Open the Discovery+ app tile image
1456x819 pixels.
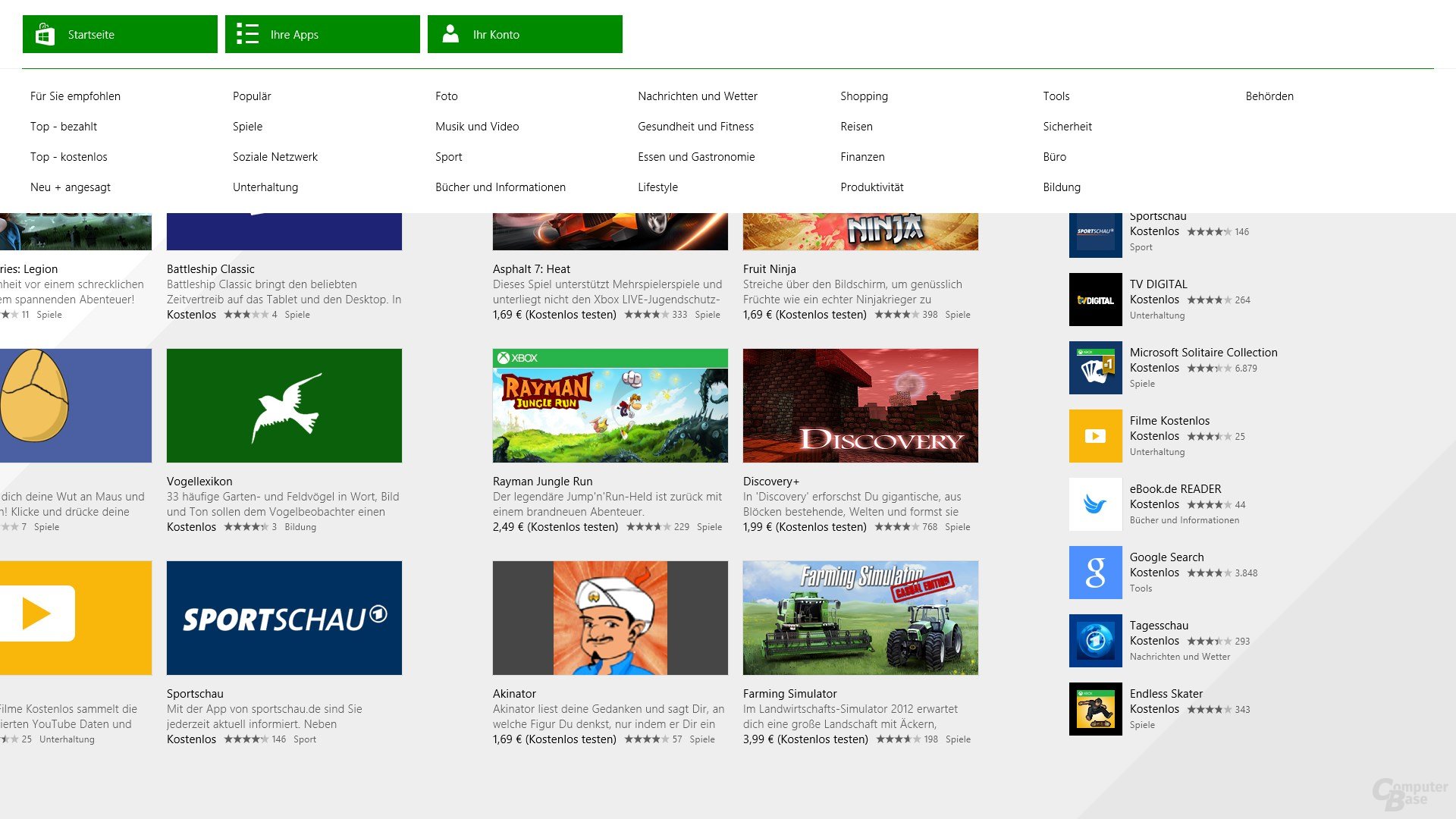861,406
